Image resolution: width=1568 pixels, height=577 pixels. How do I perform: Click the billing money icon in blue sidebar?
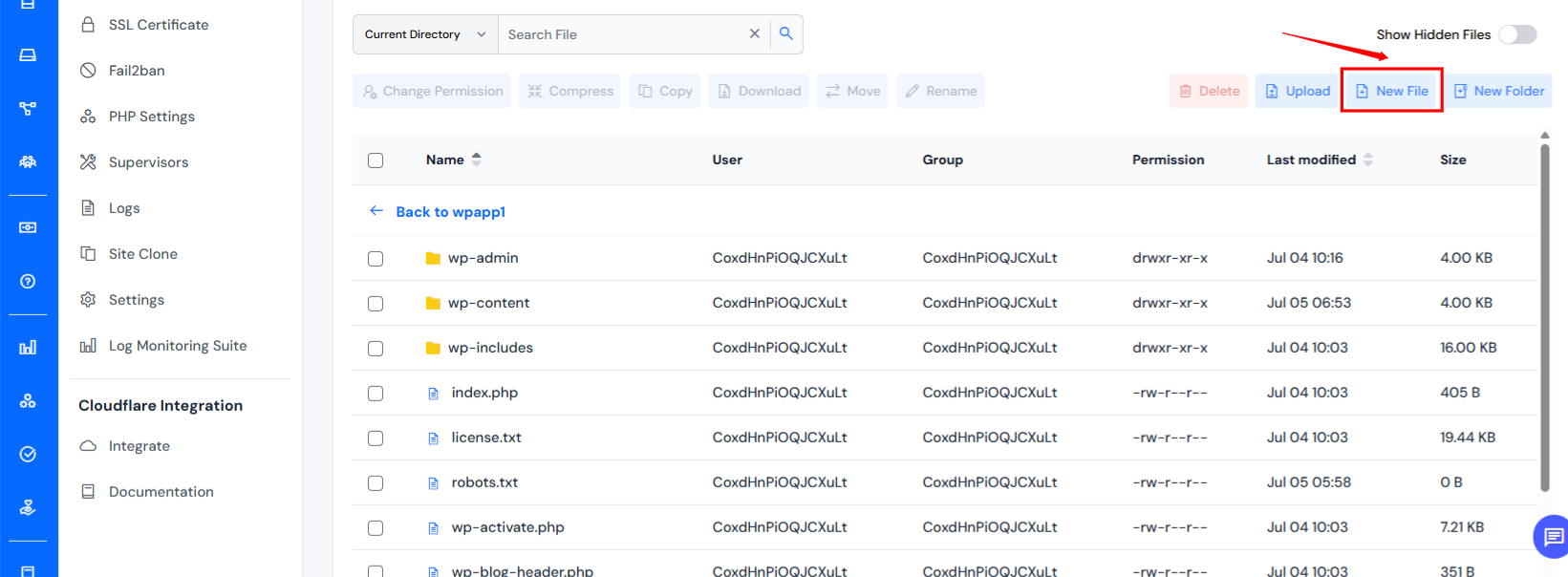(x=28, y=227)
